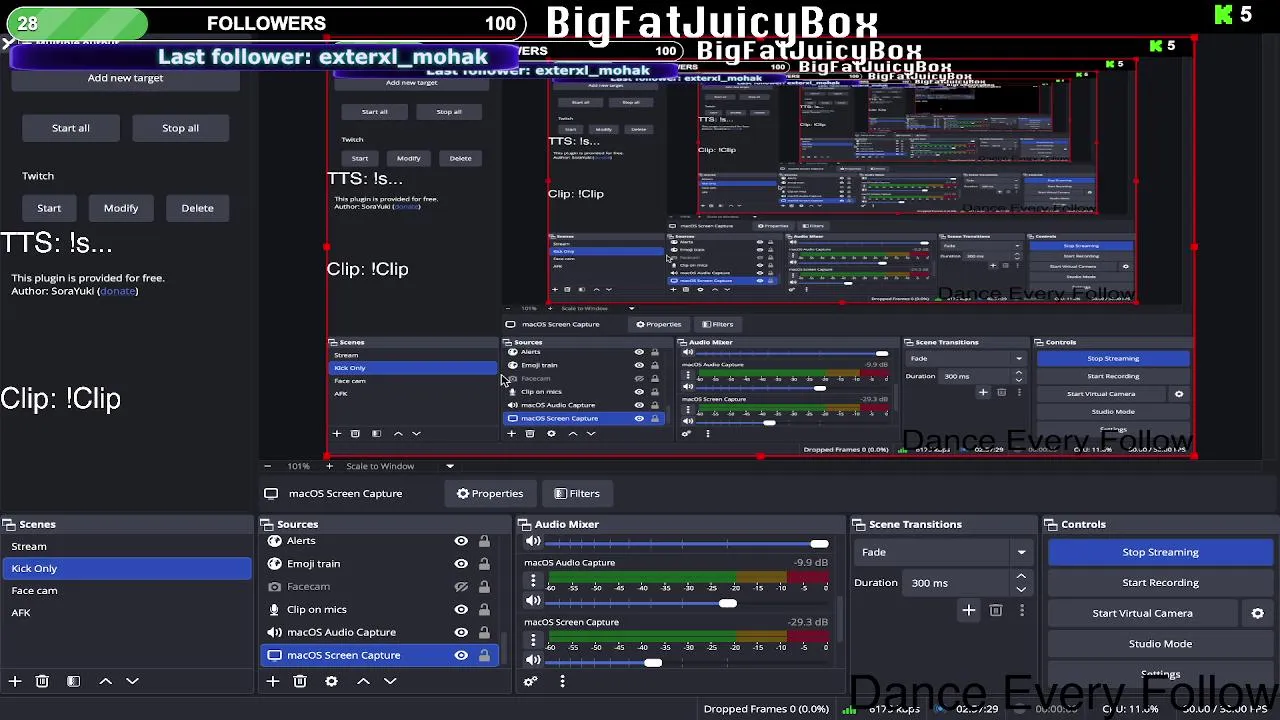Move scene down with Scenes arrow
This screenshot has height=720, width=1280.
pyautogui.click(x=132, y=681)
